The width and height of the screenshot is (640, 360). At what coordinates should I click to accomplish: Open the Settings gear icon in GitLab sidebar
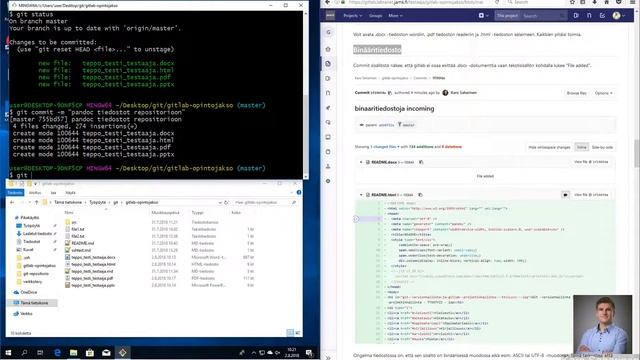click(328, 181)
